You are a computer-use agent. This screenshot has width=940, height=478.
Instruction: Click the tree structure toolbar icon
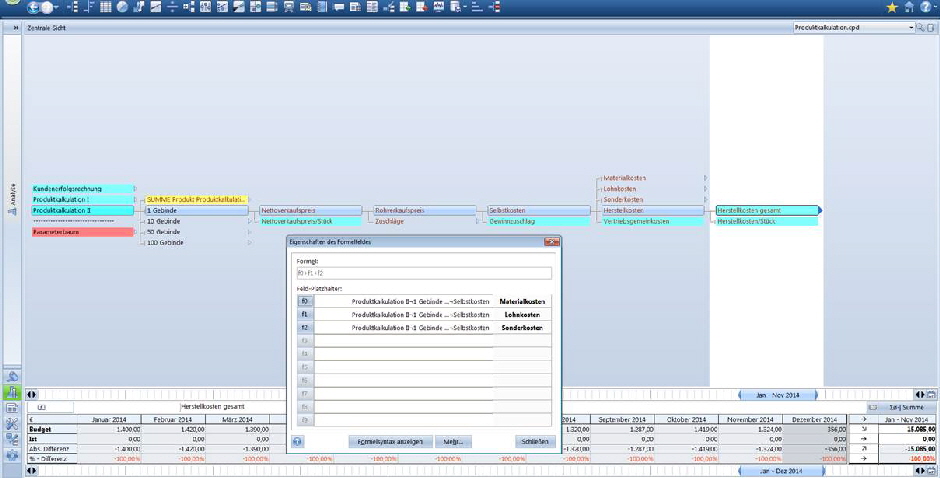(188, 7)
